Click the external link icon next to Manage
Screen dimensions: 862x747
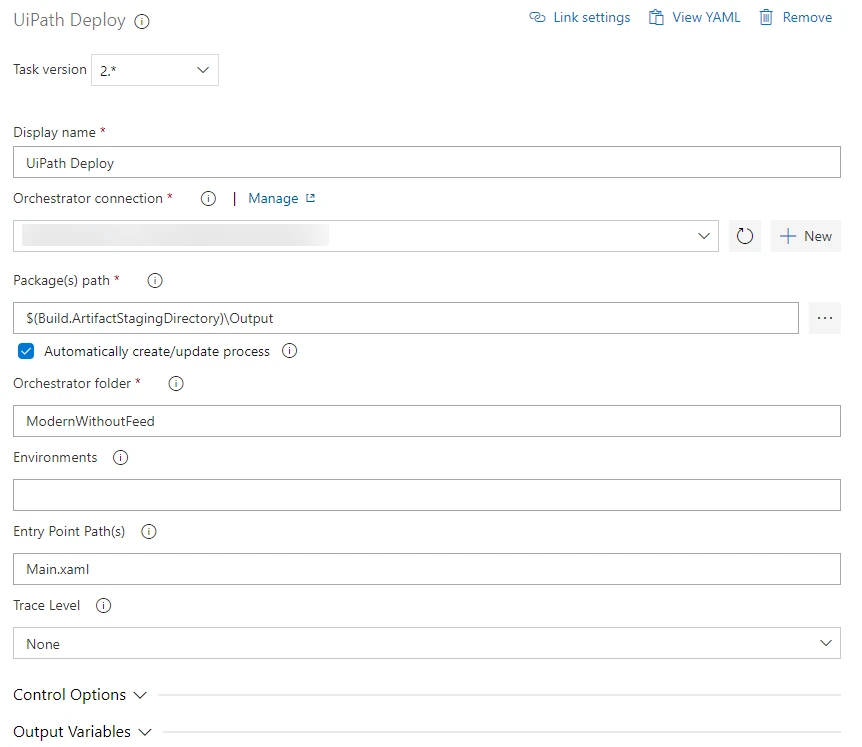(311, 198)
